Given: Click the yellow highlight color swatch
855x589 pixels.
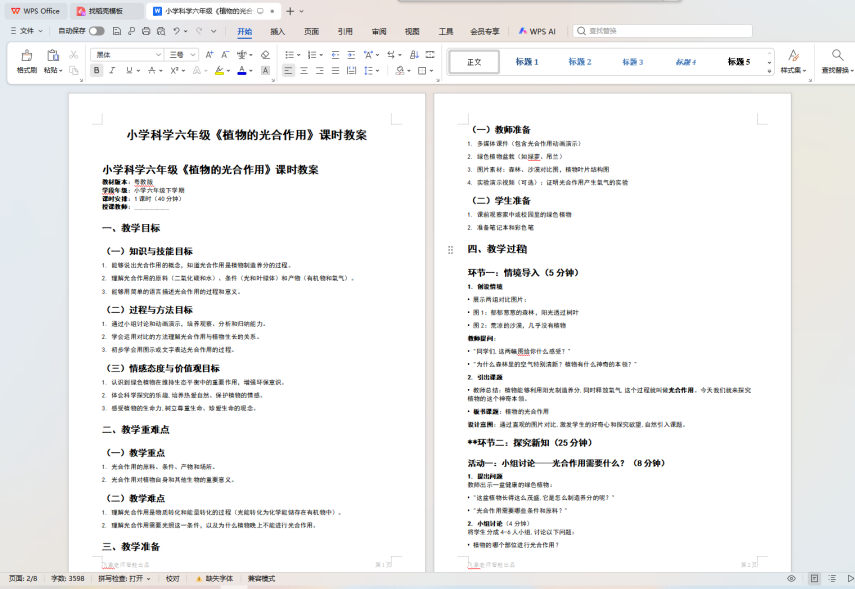Looking at the screenshot, I should point(218,71).
